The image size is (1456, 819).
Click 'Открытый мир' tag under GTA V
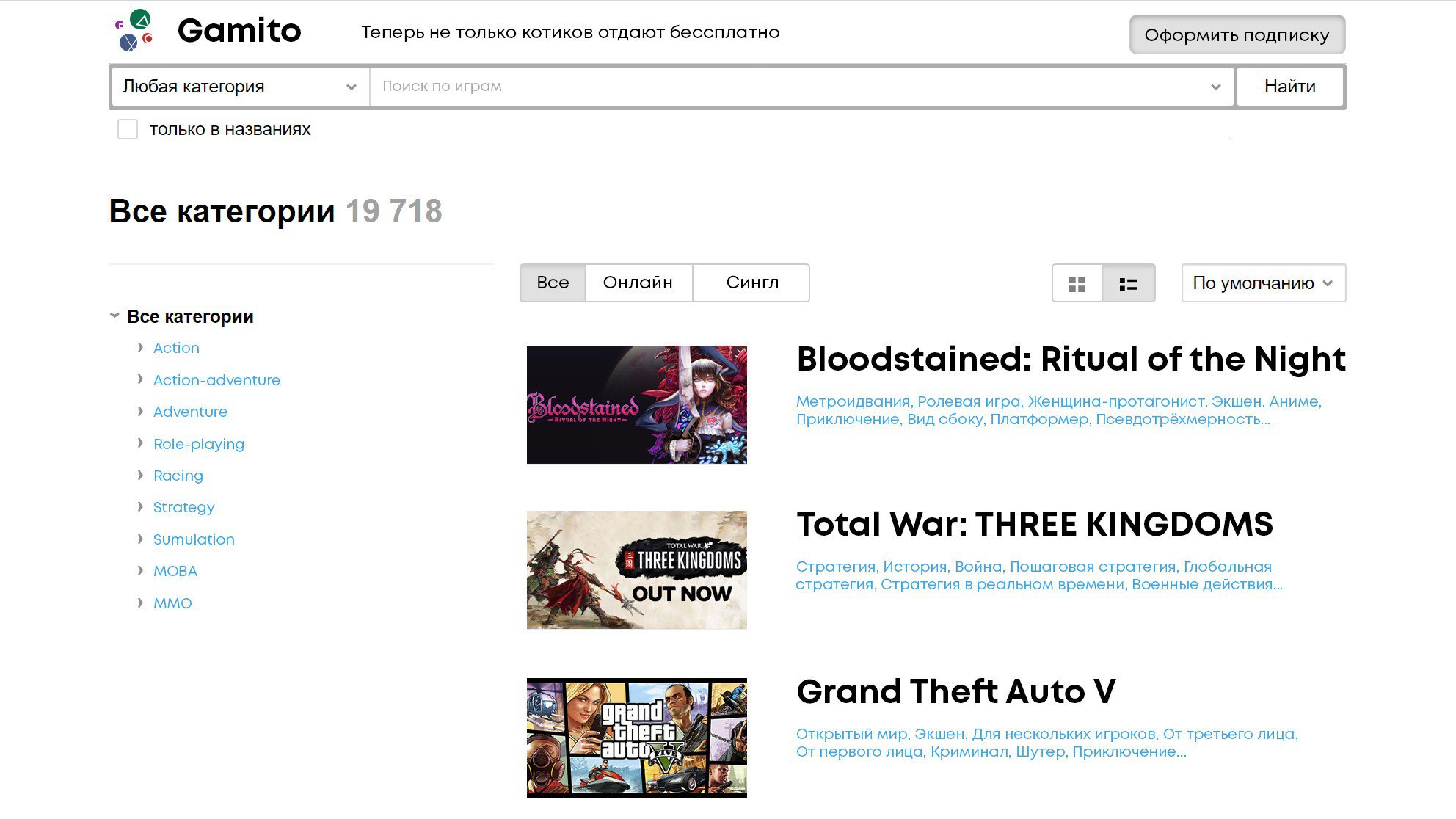pyautogui.click(x=852, y=734)
